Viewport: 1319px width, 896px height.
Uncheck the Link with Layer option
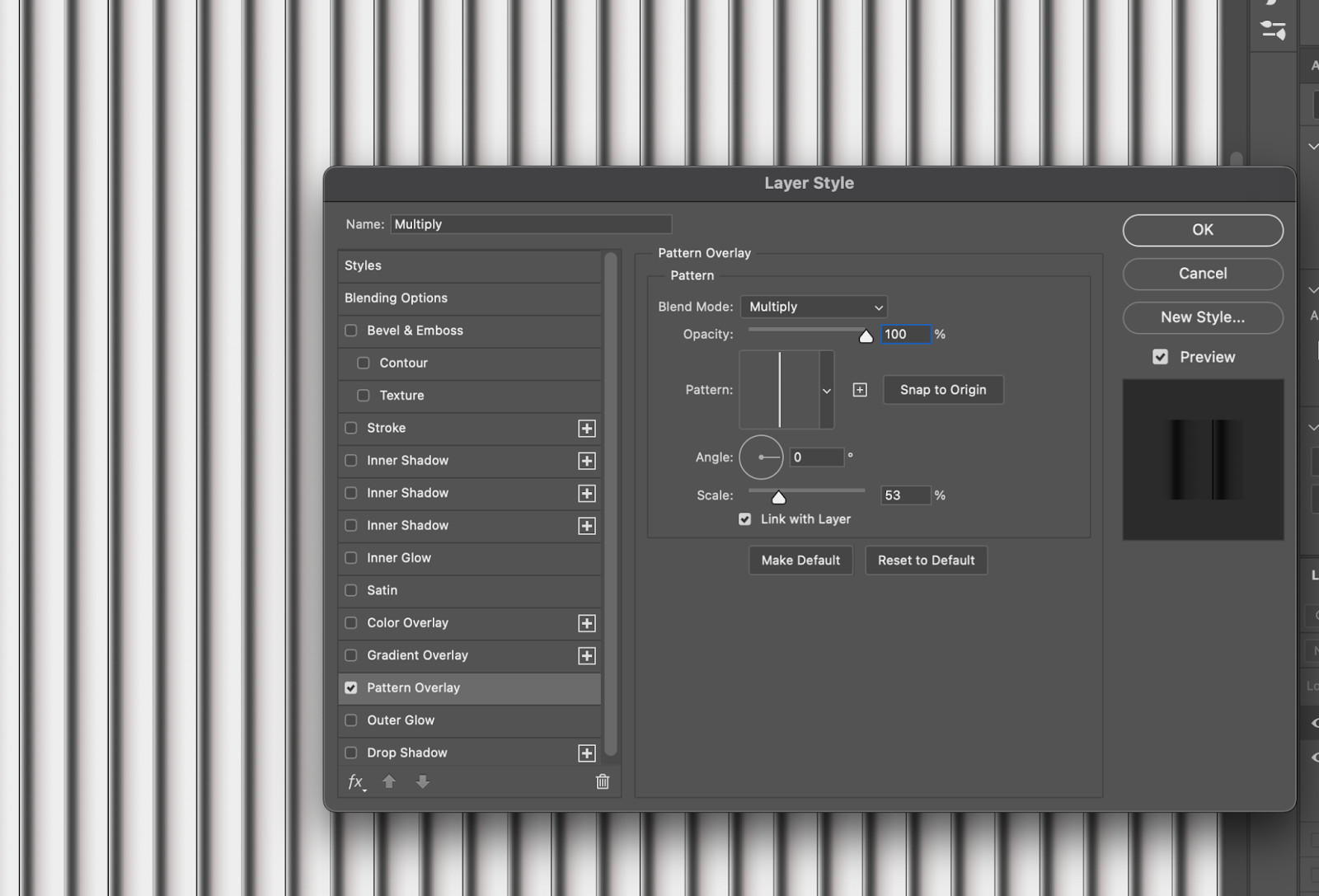point(745,519)
